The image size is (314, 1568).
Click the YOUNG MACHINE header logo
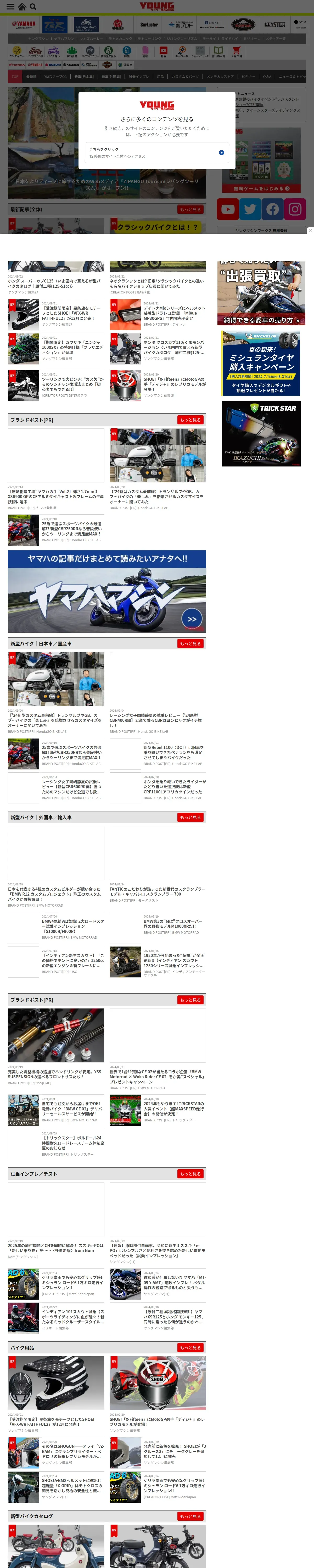click(x=157, y=7)
